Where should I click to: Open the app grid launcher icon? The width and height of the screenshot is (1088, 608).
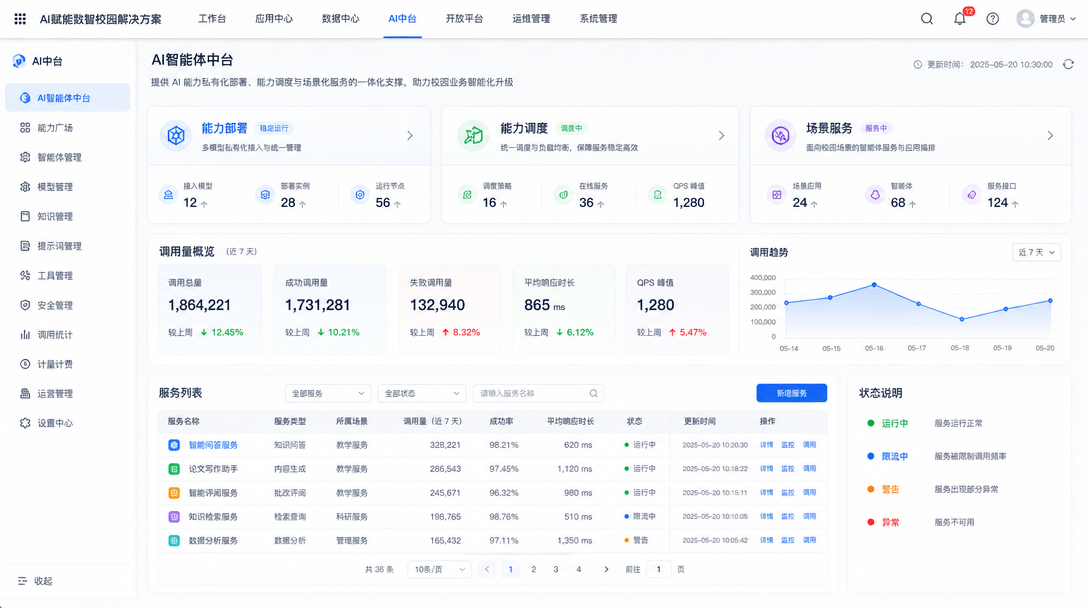tap(20, 19)
